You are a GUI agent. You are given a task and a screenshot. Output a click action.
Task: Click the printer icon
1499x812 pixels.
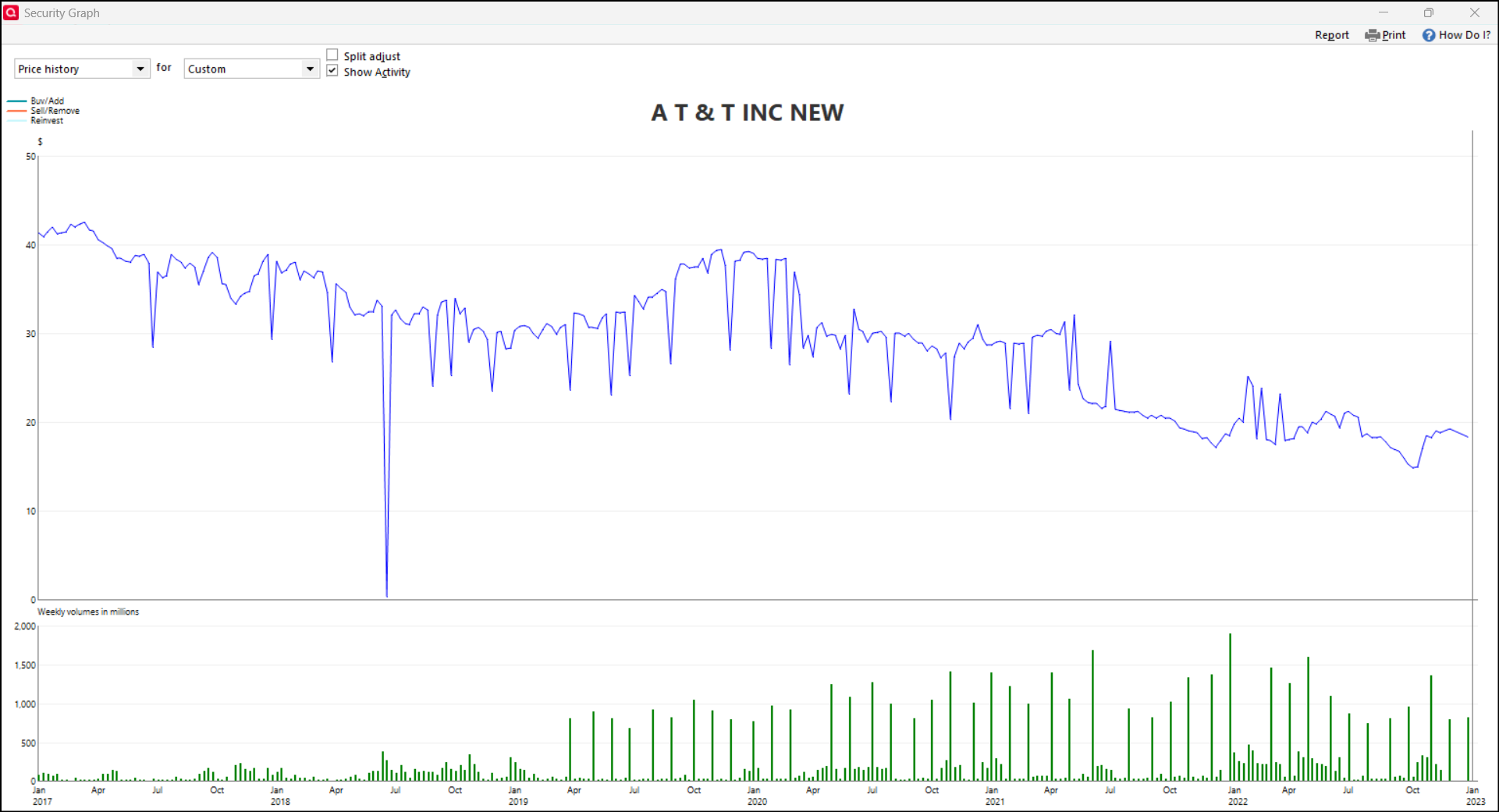1372,35
